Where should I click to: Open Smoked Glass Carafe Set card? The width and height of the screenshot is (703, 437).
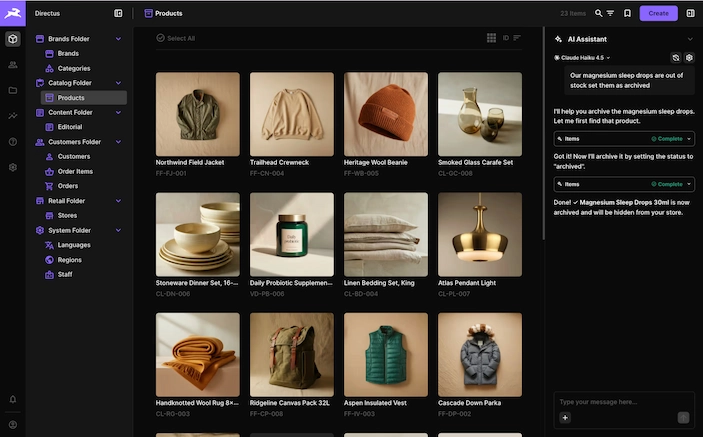pyautogui.click(x=480, y=124)
